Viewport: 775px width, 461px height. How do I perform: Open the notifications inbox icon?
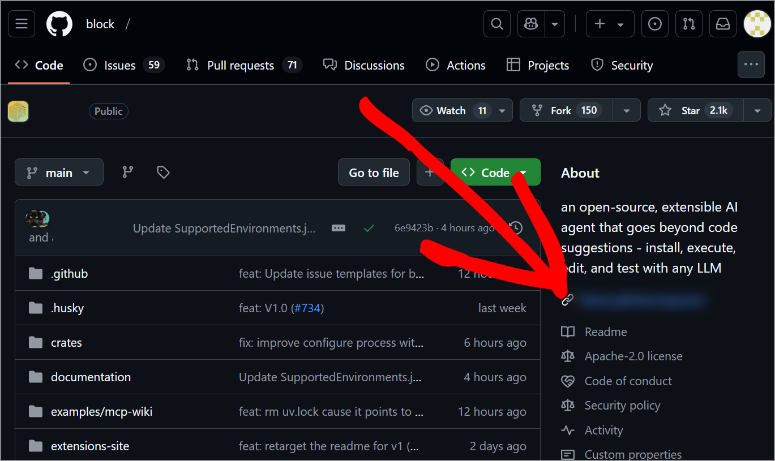tap(723, 24)
